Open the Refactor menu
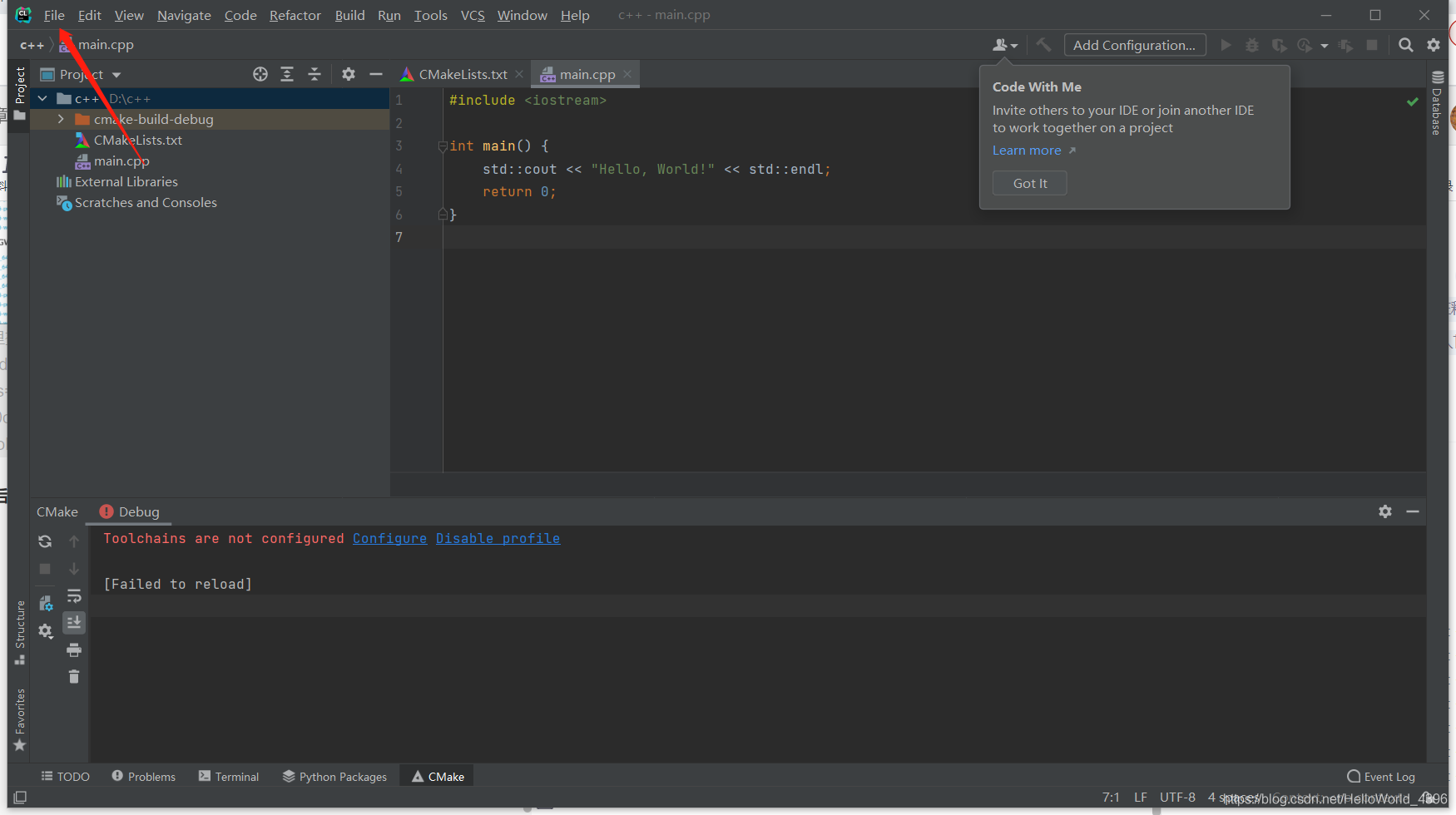1456x815 pixels. tap(295, 15)
